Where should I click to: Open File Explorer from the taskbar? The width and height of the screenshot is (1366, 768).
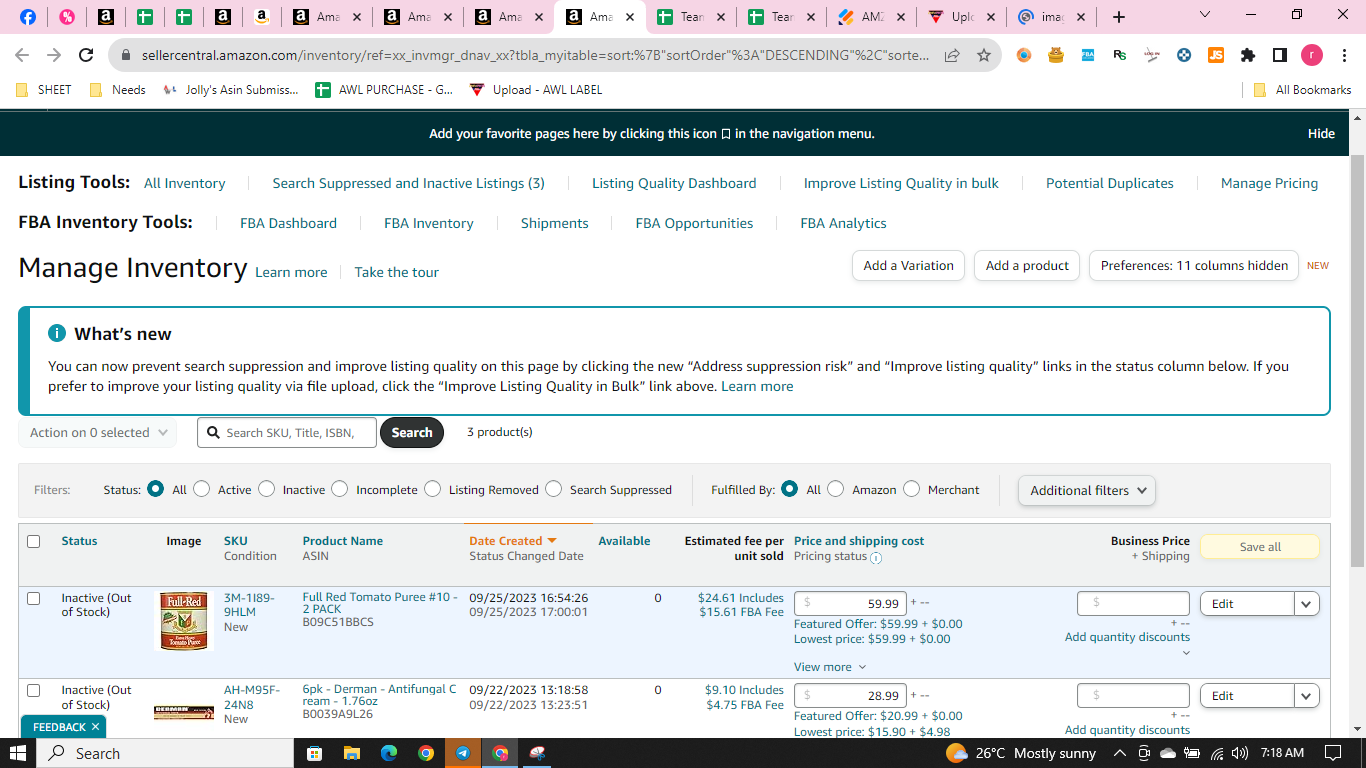(x=351, y=753)
